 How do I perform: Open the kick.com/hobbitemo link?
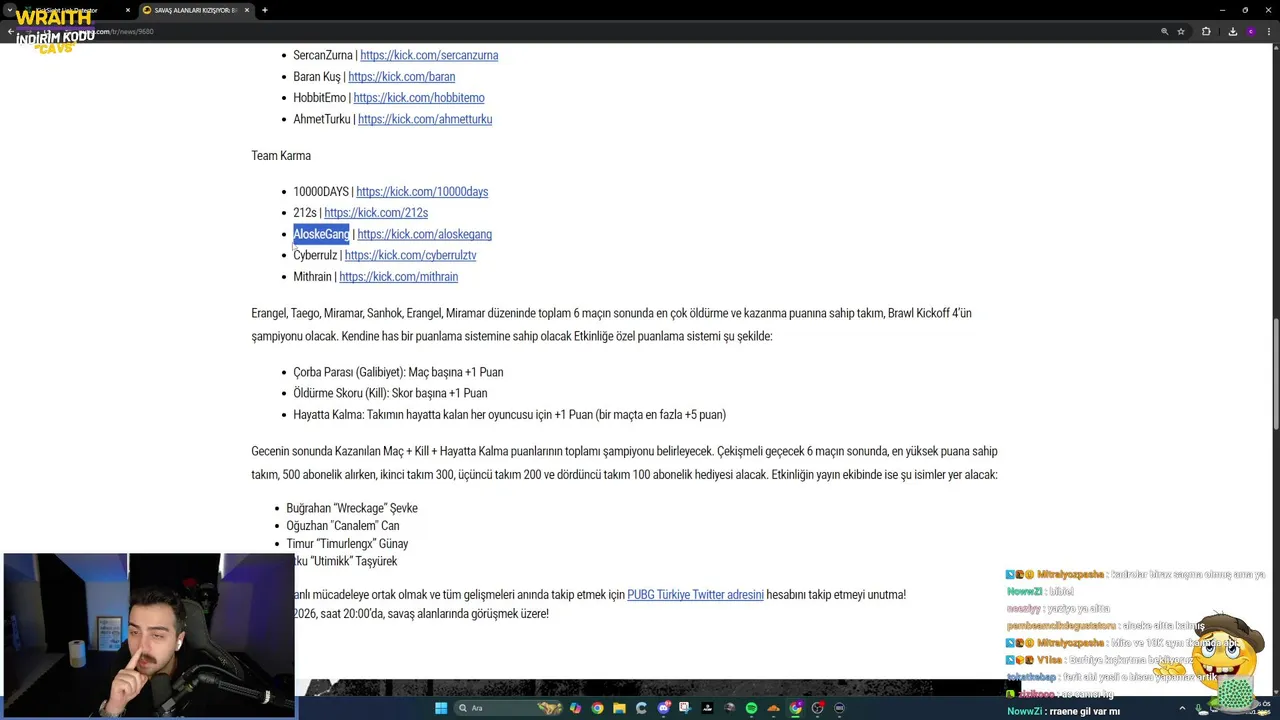point(419,97)
